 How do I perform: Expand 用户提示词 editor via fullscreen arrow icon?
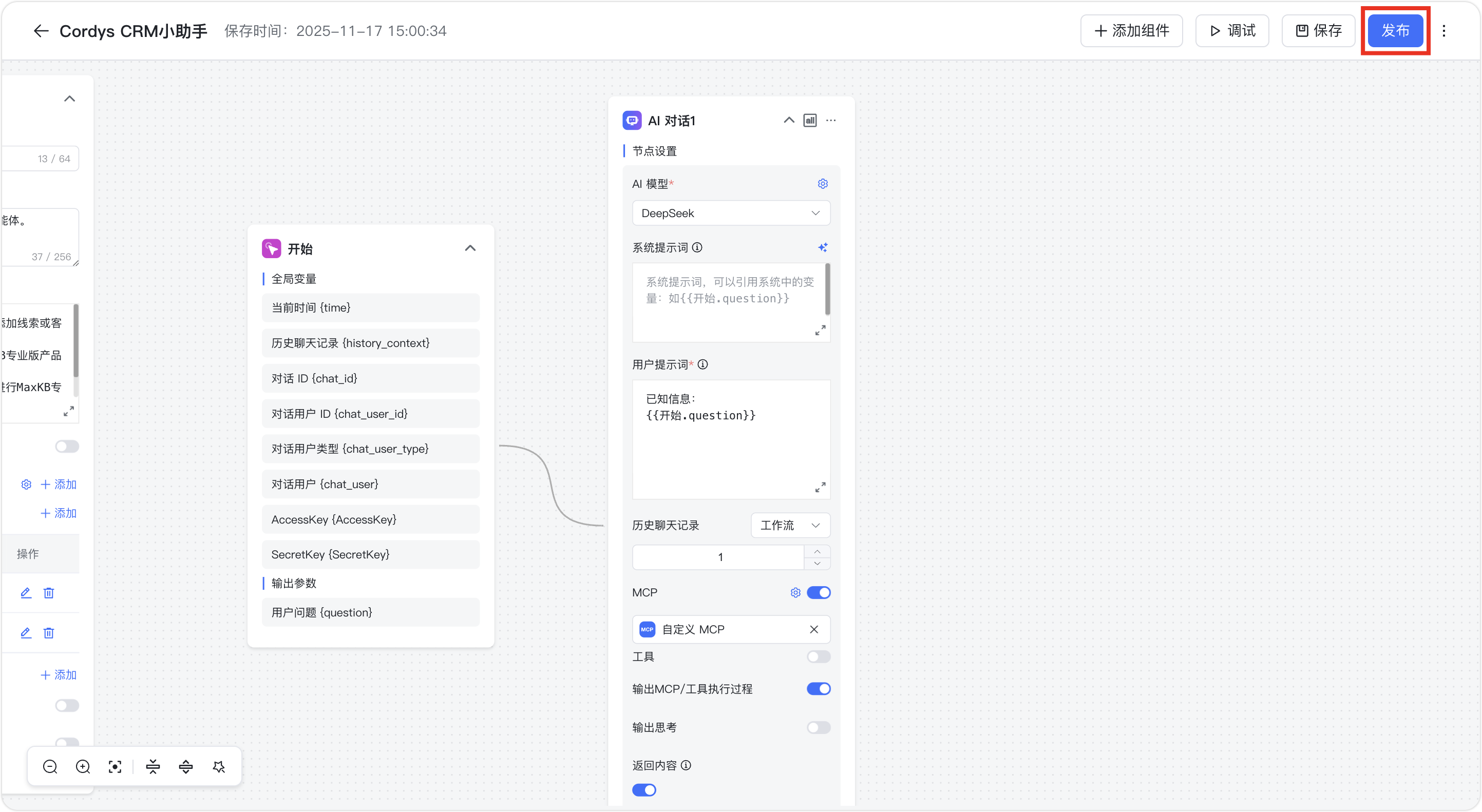(x=821, y=487)
